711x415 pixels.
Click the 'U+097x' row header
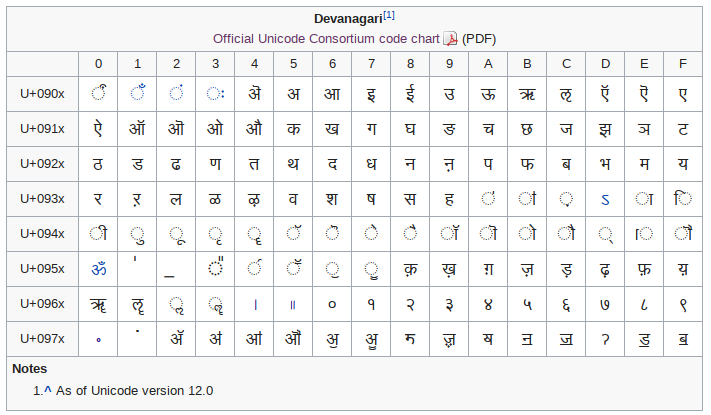tap(42, 338)
